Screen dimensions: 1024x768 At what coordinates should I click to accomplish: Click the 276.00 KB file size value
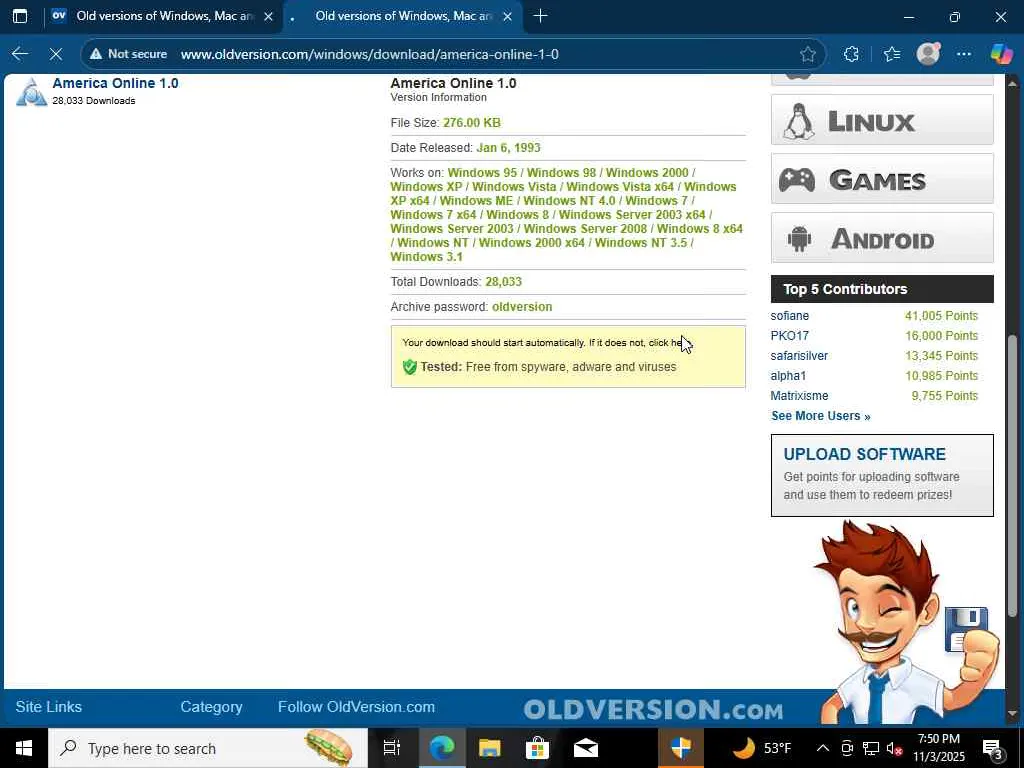472,123
